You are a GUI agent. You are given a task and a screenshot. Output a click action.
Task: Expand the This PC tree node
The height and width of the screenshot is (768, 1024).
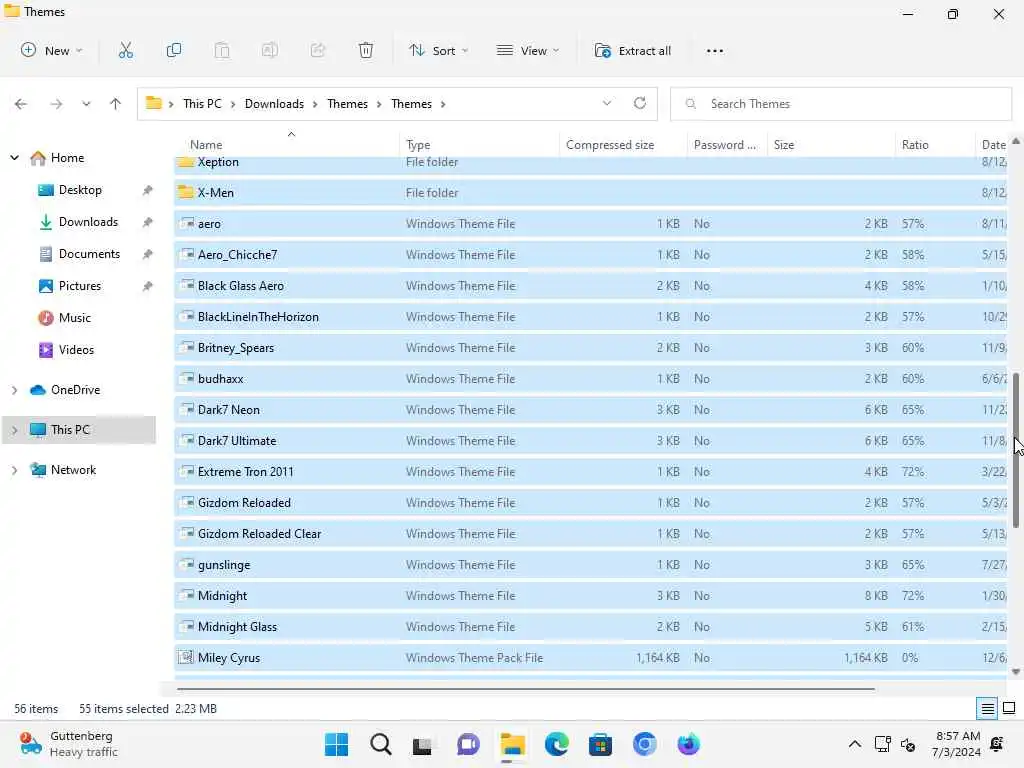coord(14,430)
